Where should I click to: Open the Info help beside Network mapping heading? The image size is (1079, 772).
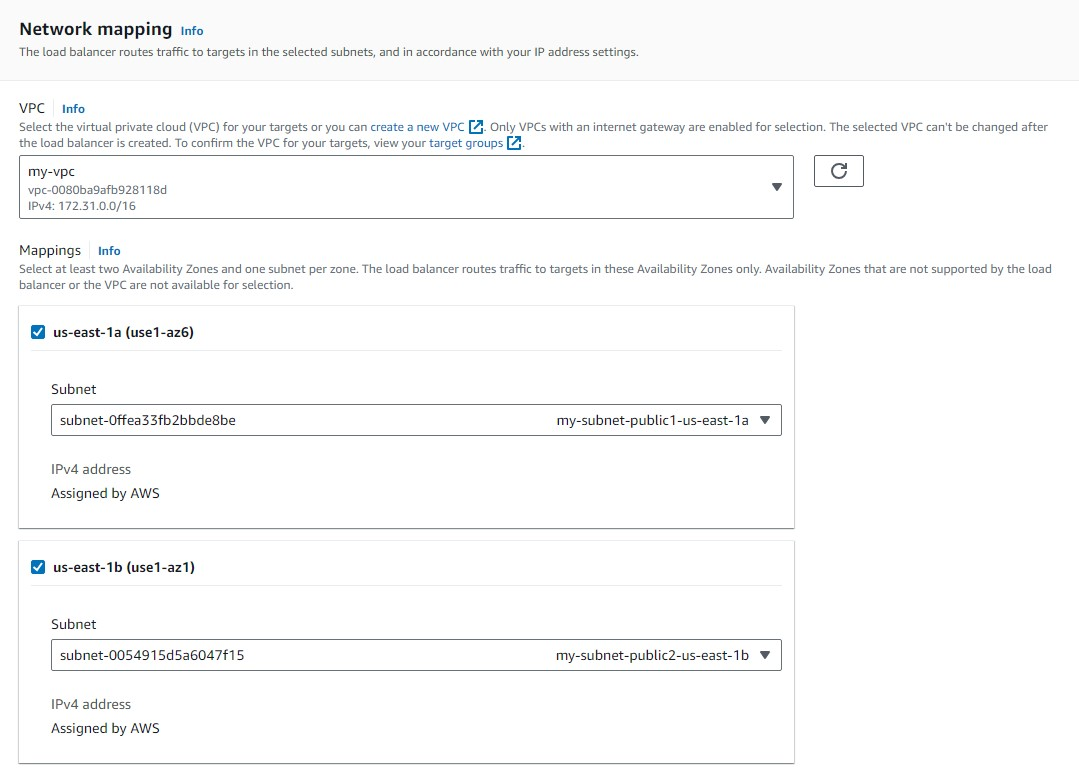tap(191, 31)
